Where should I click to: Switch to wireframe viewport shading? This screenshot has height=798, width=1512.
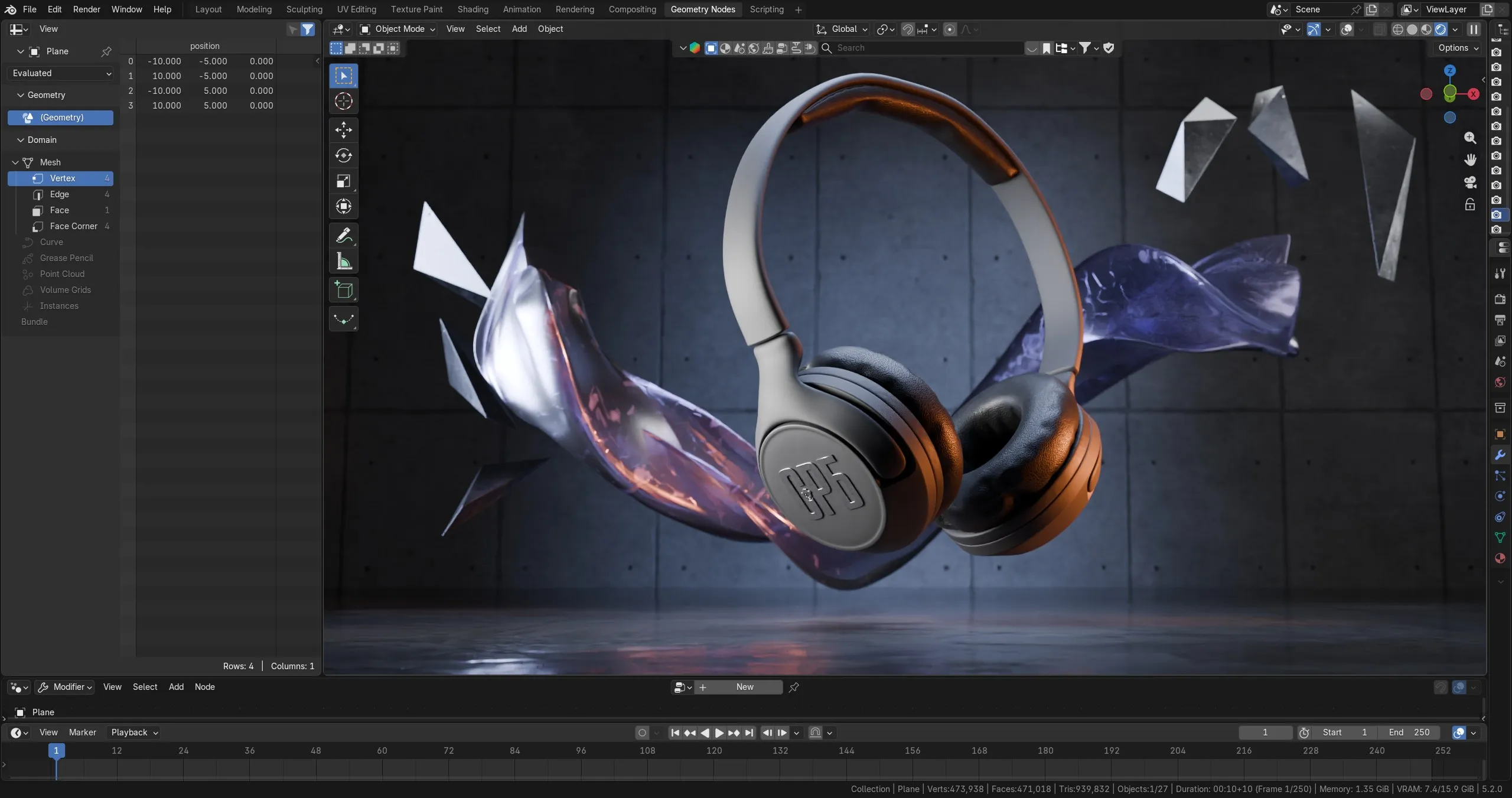pyautogui.click(x=1397, y=29)
